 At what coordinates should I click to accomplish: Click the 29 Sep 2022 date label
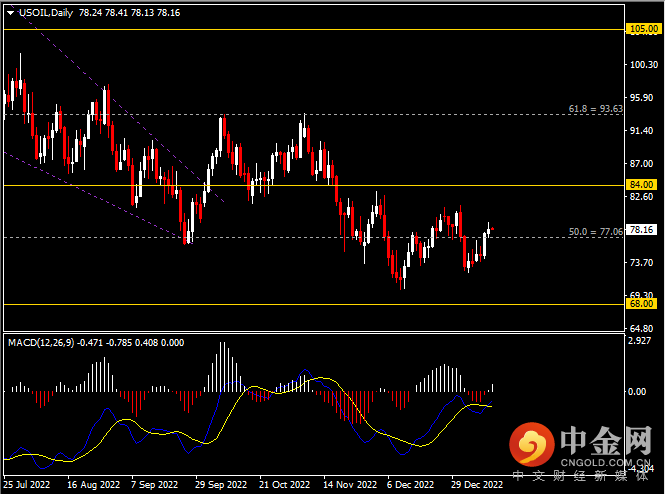(x=219, y=484)
